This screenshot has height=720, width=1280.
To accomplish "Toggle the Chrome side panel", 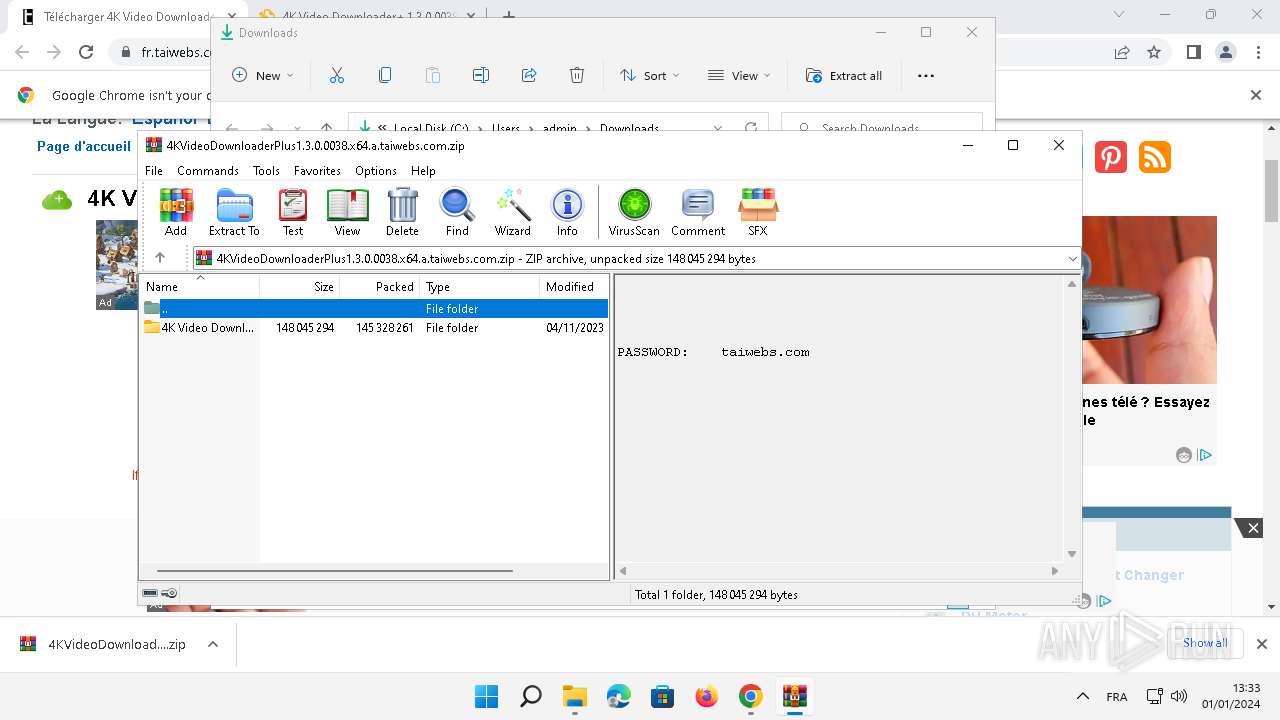I will [1194, 52].
